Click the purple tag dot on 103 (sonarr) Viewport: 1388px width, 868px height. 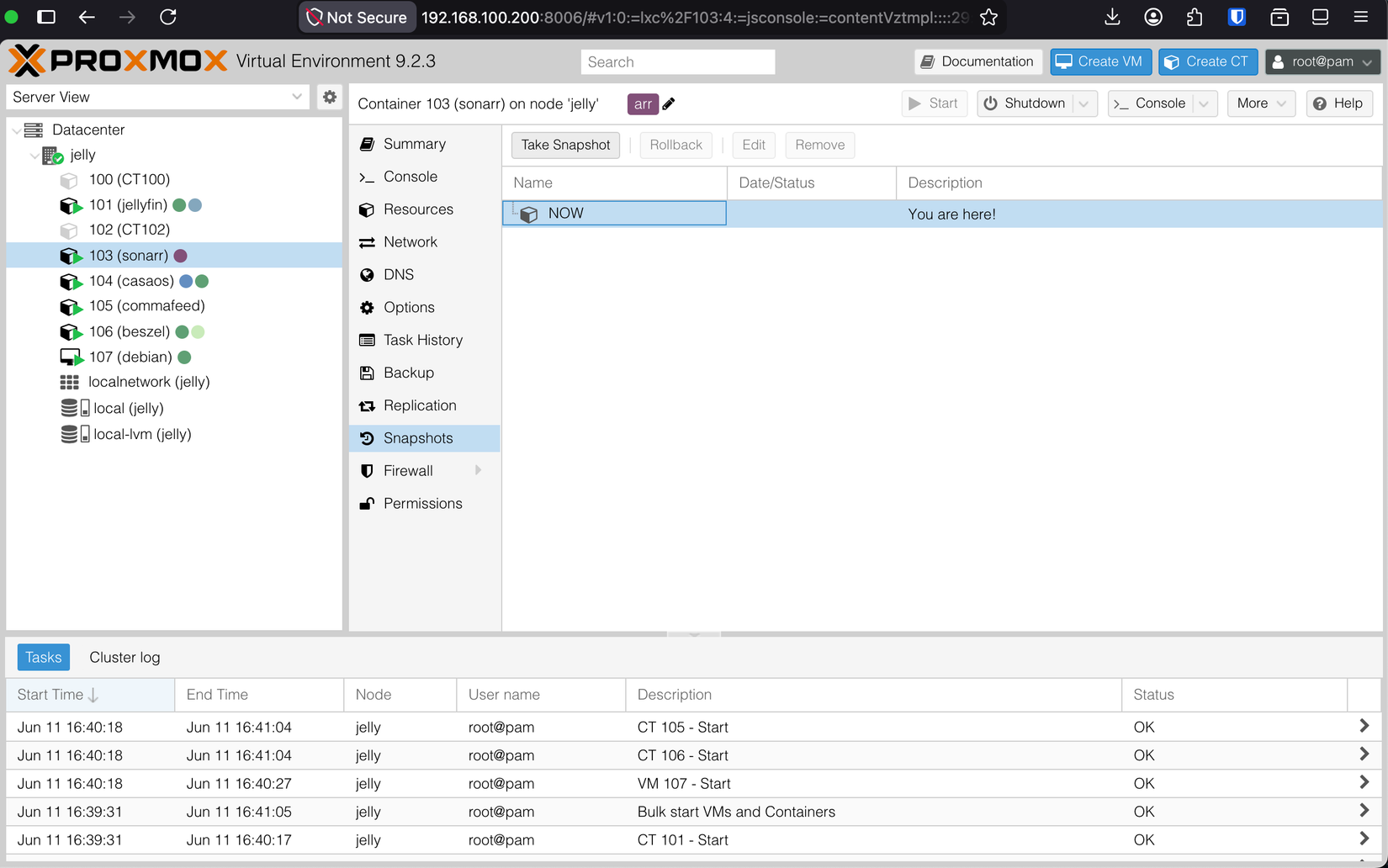[180, 256]
